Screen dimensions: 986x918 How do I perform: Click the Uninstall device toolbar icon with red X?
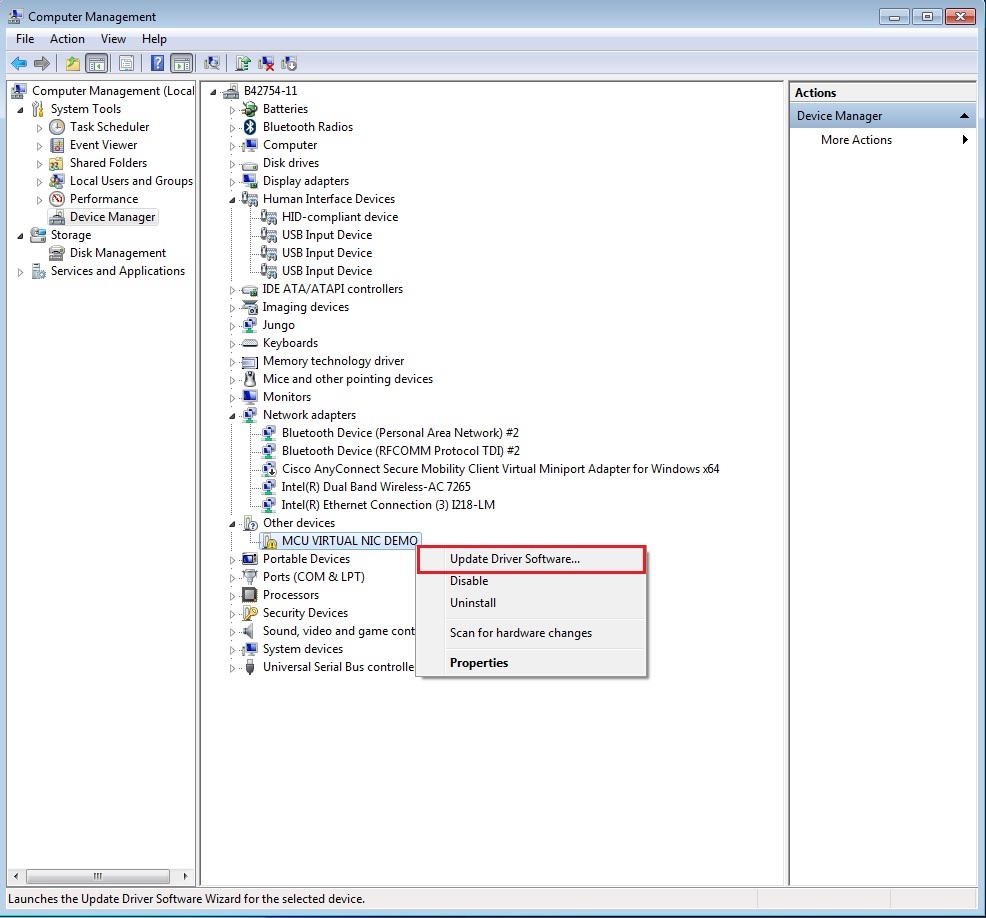pyautogui.click(x=266, y=64)
